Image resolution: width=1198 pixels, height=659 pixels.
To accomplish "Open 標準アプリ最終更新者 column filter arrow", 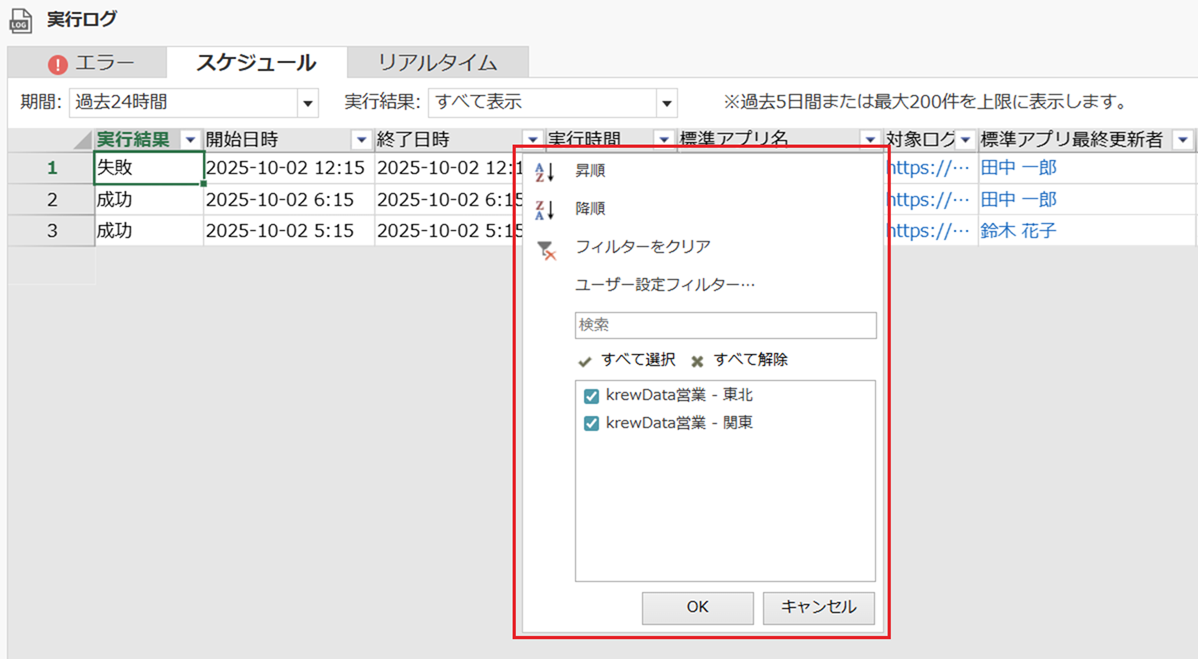I will [x=1183, y=141].
